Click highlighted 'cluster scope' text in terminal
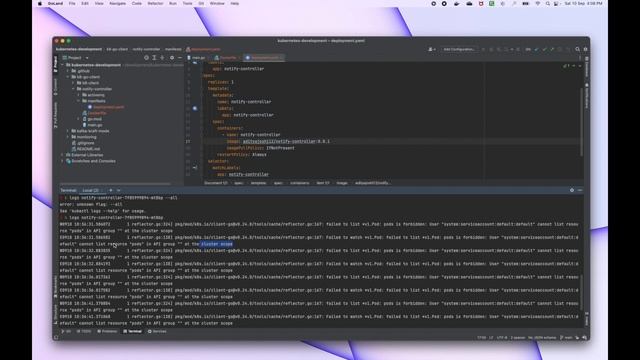Viewport: 640px width, 360px height. click(x=216, y=244)
